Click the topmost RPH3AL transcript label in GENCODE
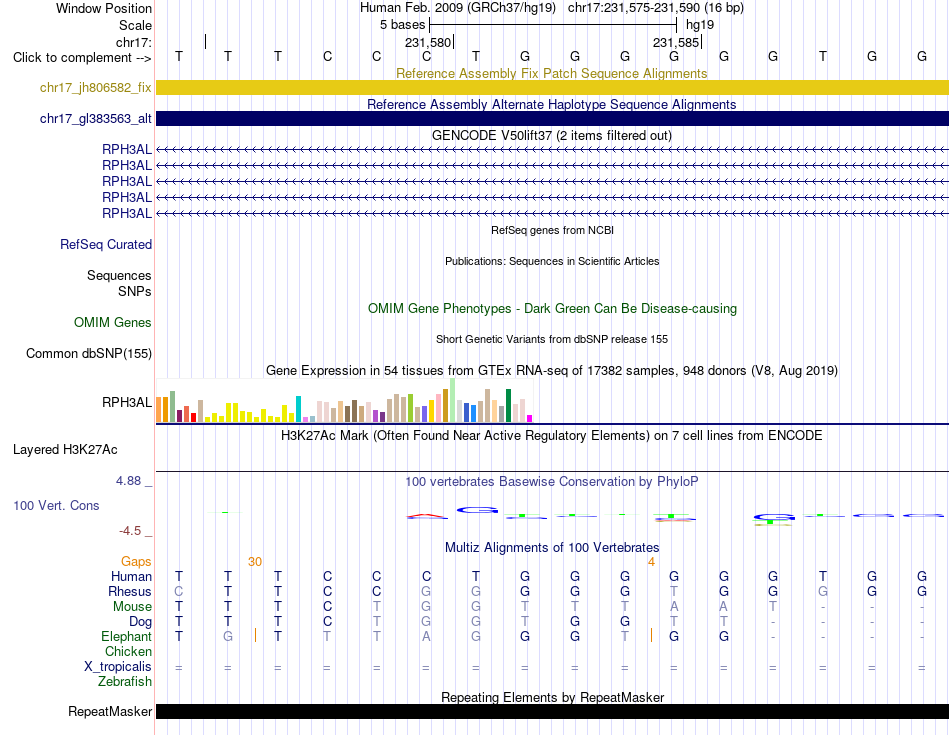The image size is (950, 735). click(x=127, y=150)
